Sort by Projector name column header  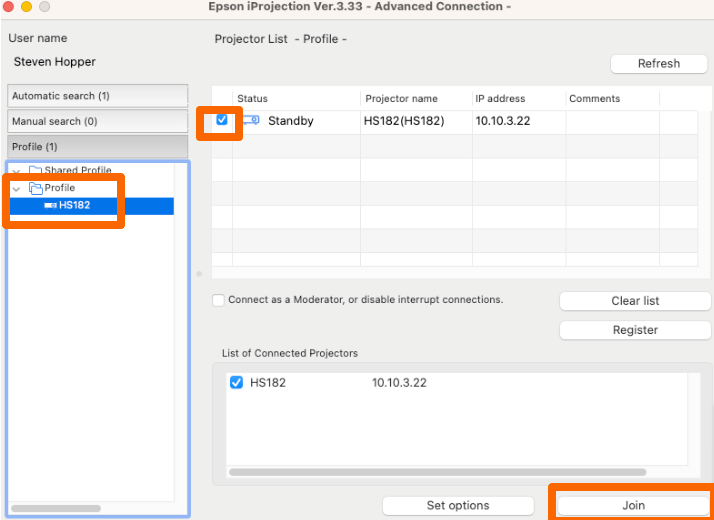416,99
